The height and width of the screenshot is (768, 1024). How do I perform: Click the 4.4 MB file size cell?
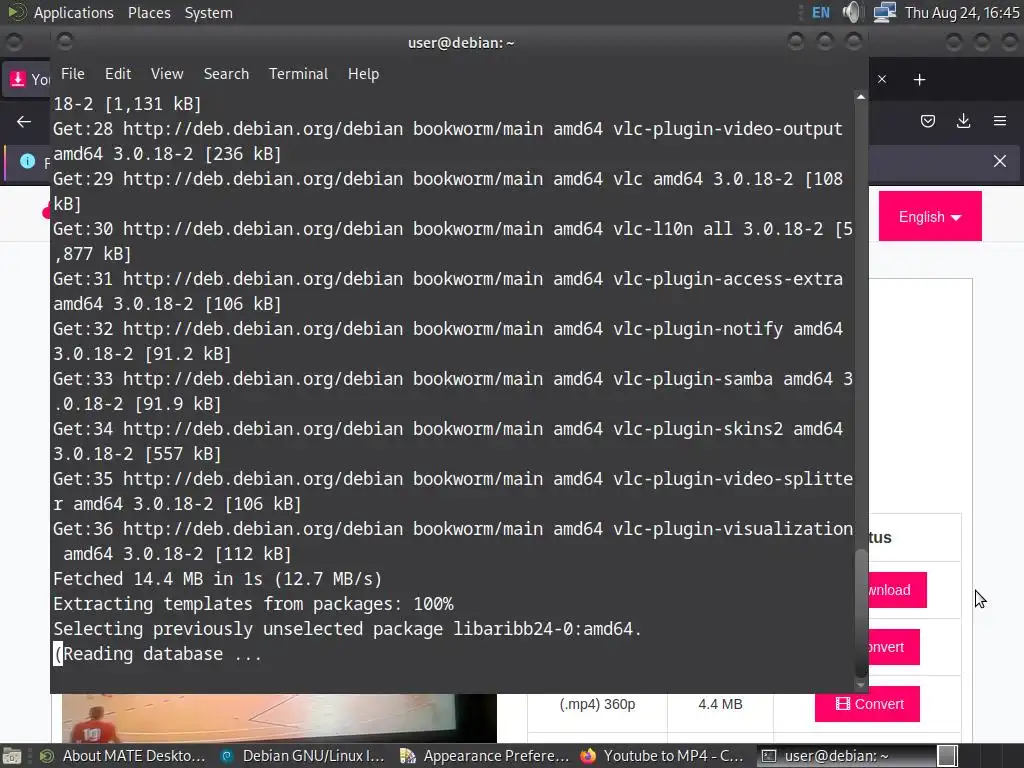(x=720, y=704)
